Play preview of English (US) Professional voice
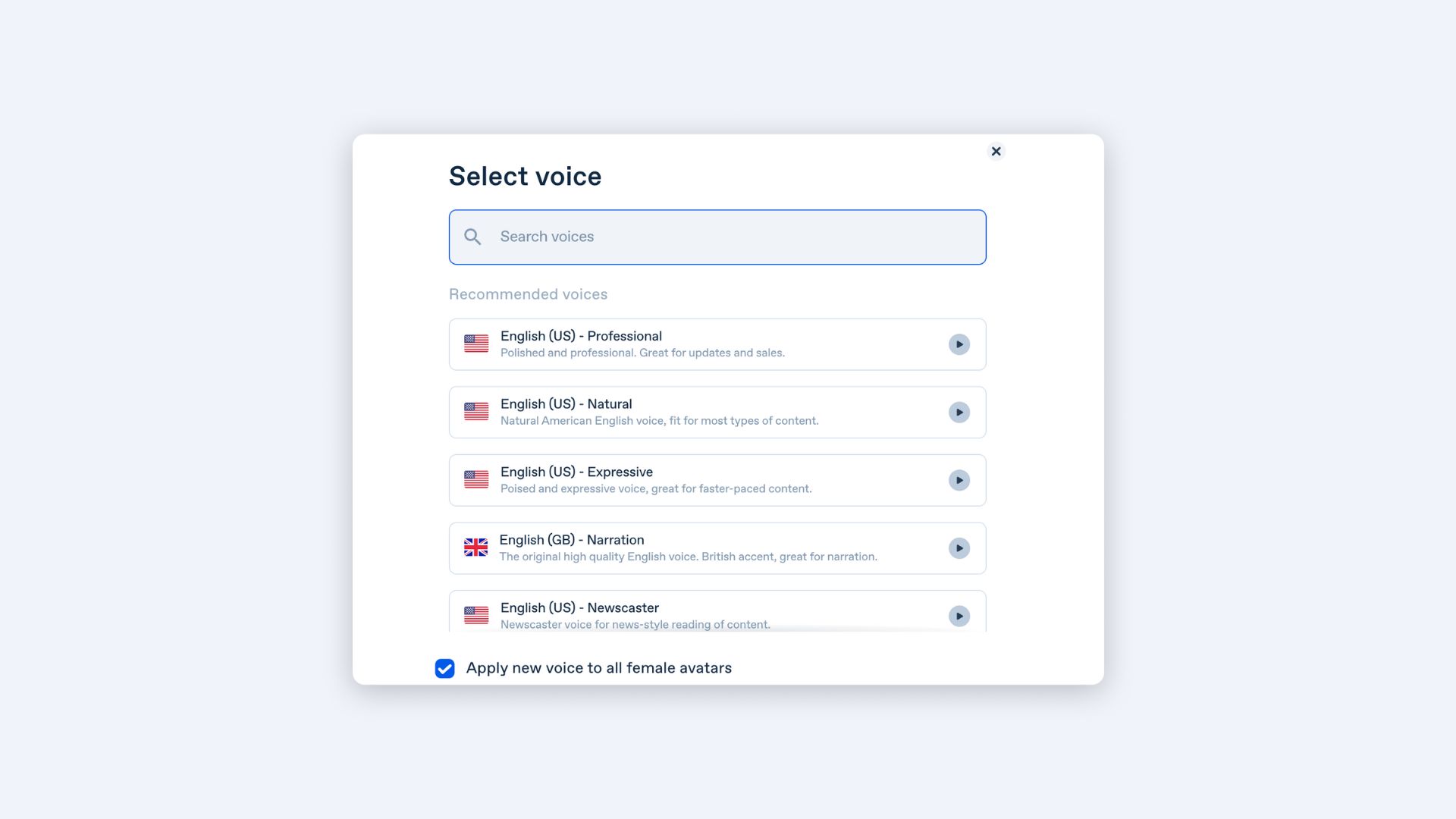1456x819 pixels. 959,344
